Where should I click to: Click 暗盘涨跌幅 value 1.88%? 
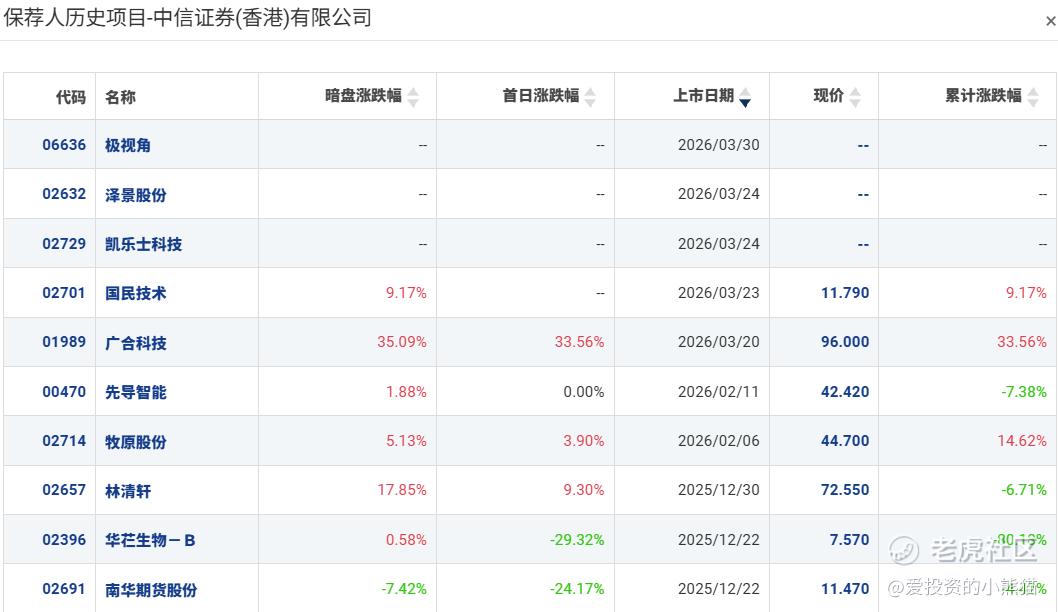[x=406, y=392]
